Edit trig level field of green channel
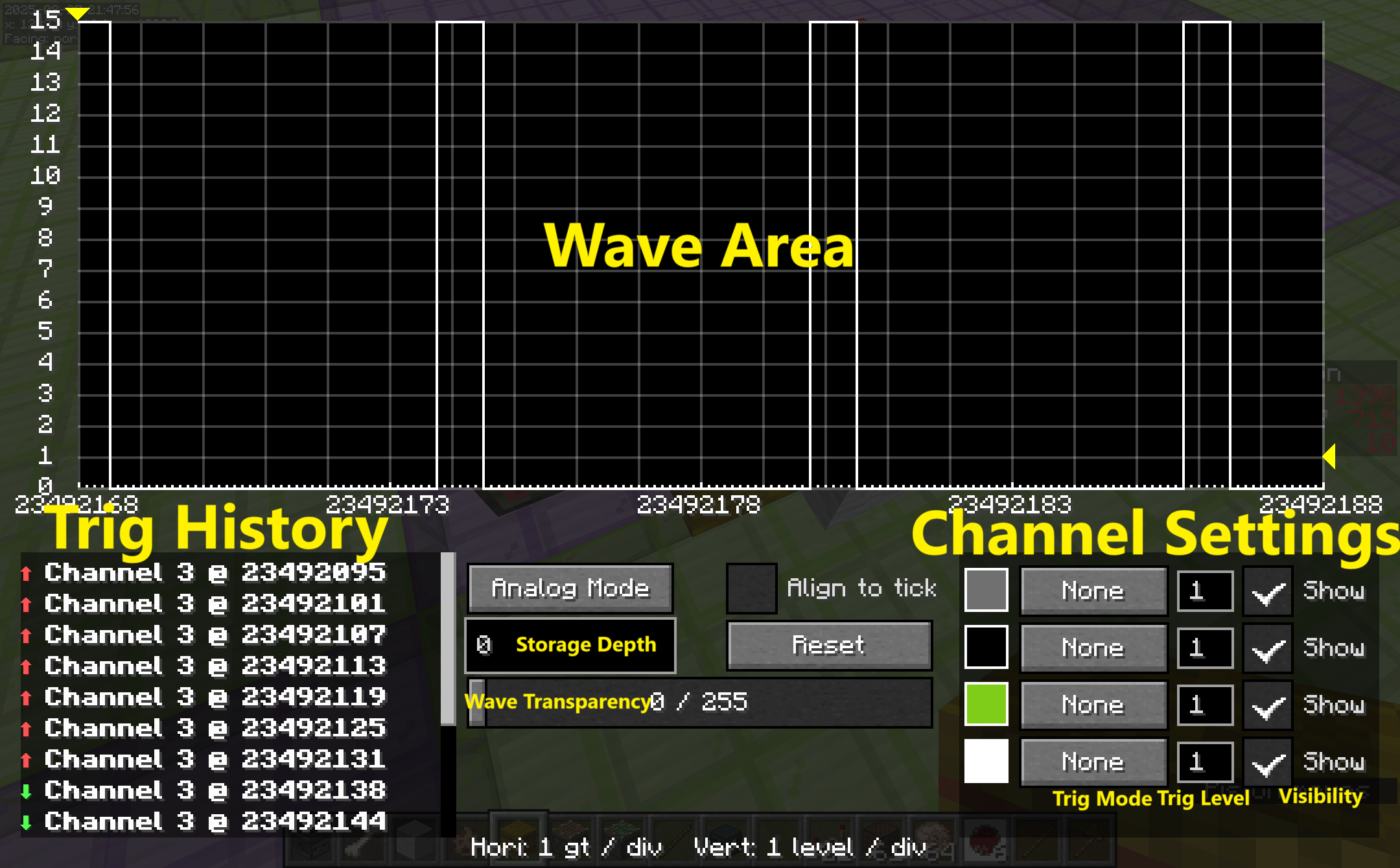 click(x=1206, y=705)
